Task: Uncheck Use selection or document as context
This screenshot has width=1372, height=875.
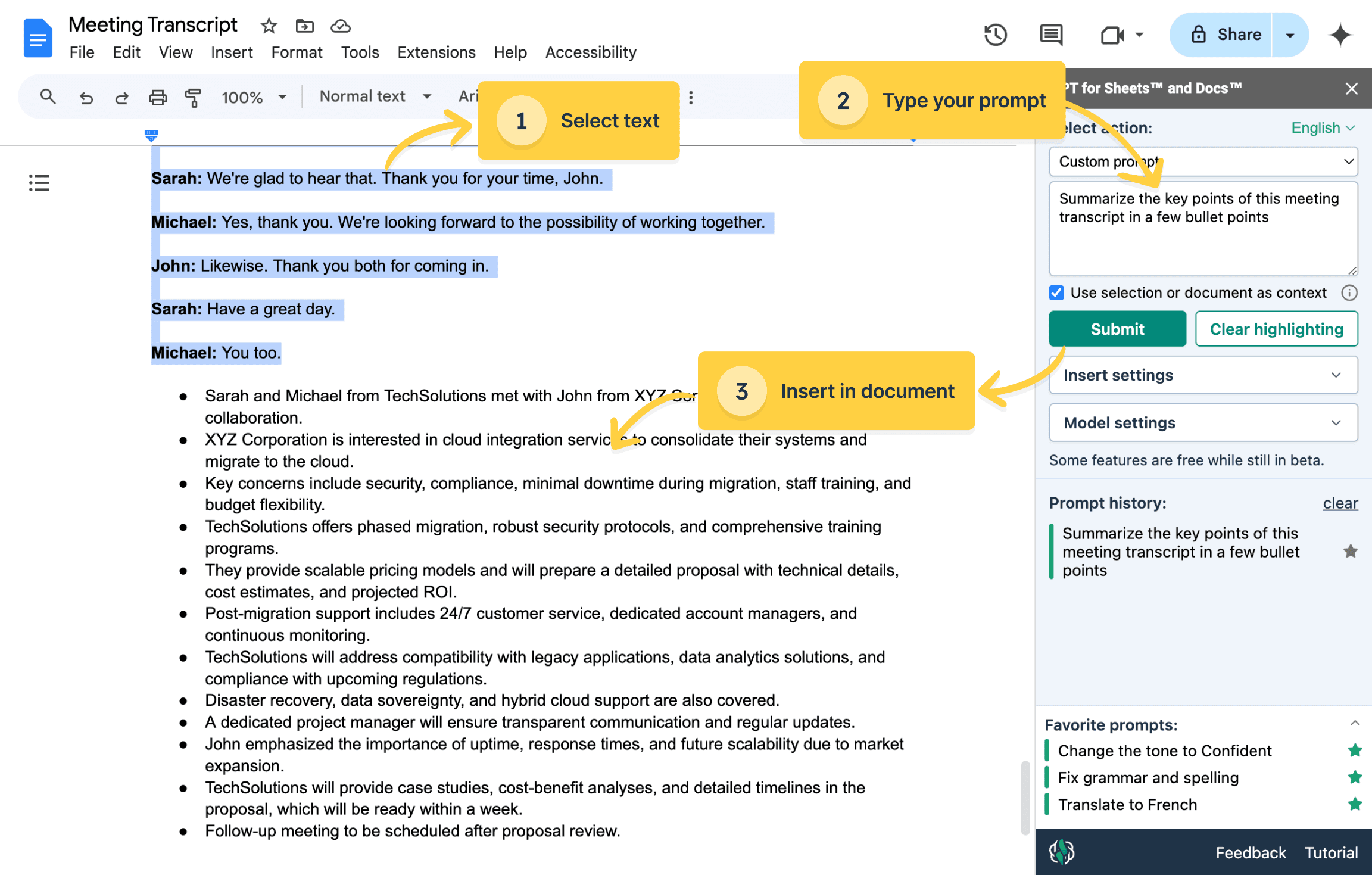Action: [x=1056, y=292]
